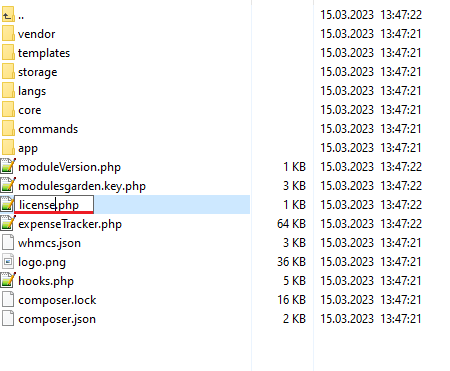Image resolution: width=450 pixels, height=371 pixels.
Task: Click the expenseTracker.php file icon
Action: coord(8,223)
